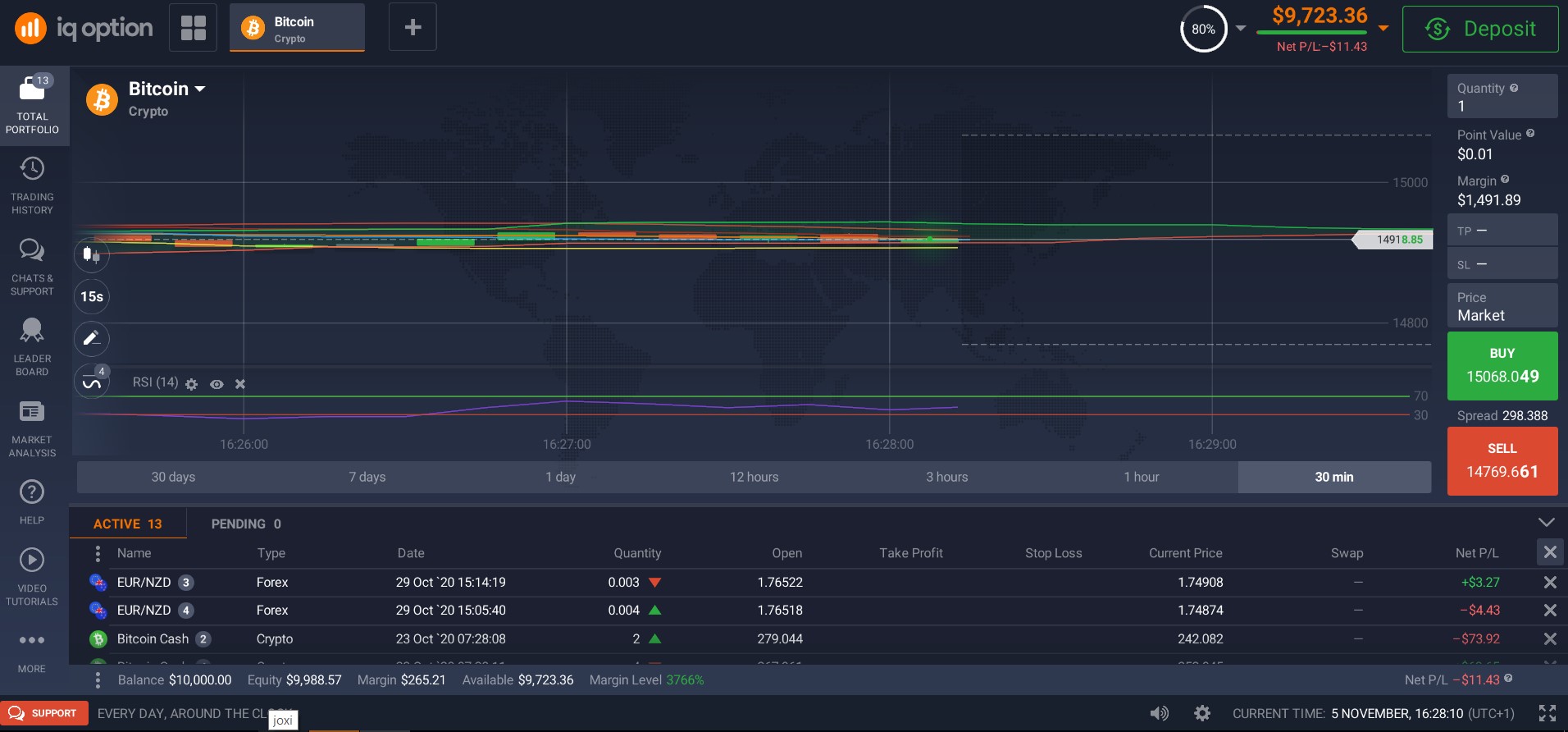Click the 80% profit circle indicator
The image size is (1568, 732).
click(1203, 29)
